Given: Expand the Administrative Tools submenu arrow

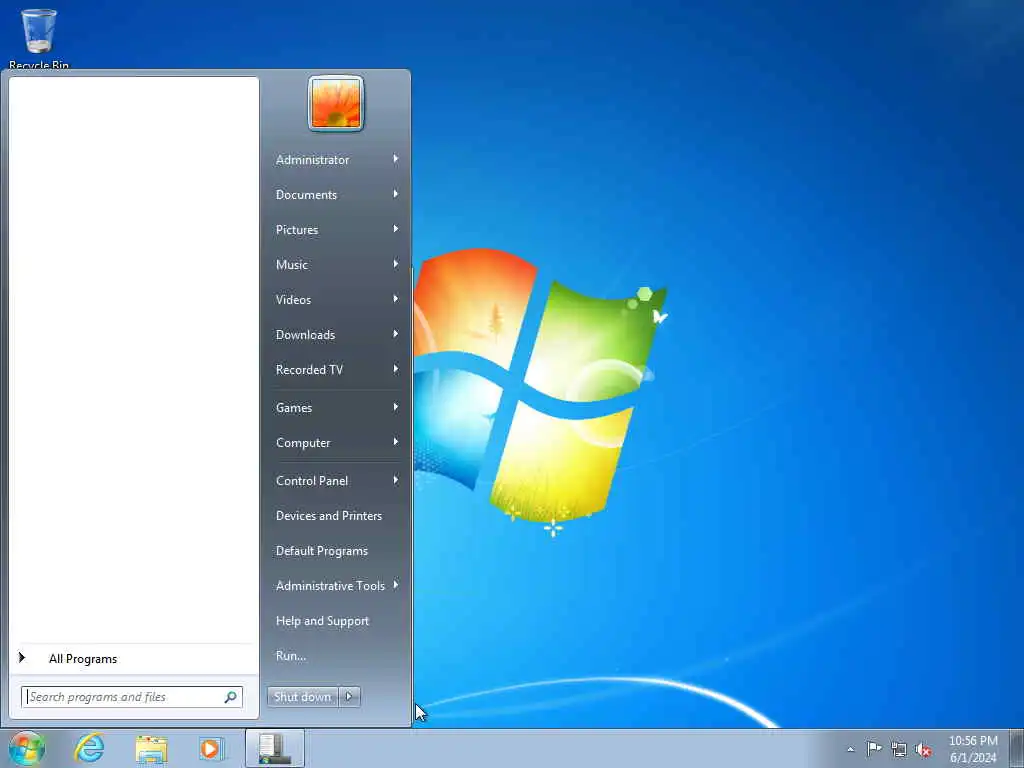Looking at the screenshot, I should pyautogui.click(x=396, y=584).
